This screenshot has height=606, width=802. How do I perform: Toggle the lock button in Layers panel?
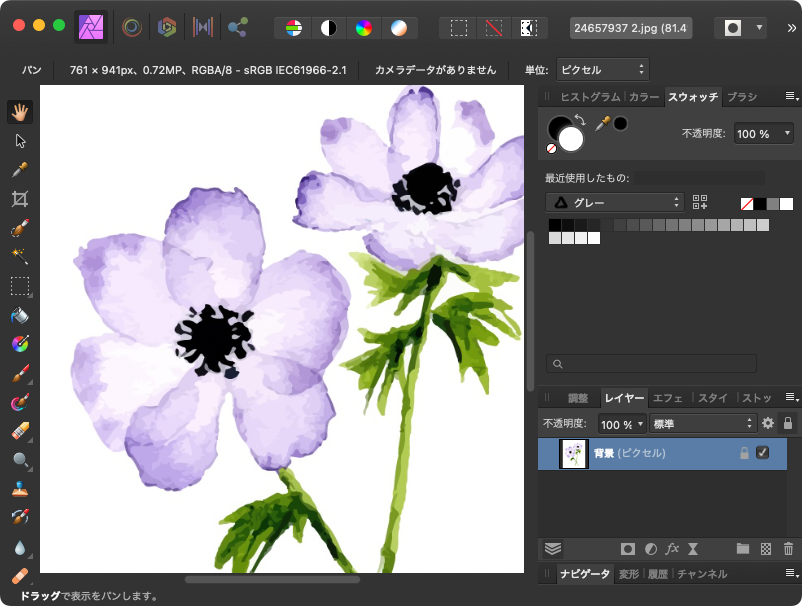click(x=788, y=424)
